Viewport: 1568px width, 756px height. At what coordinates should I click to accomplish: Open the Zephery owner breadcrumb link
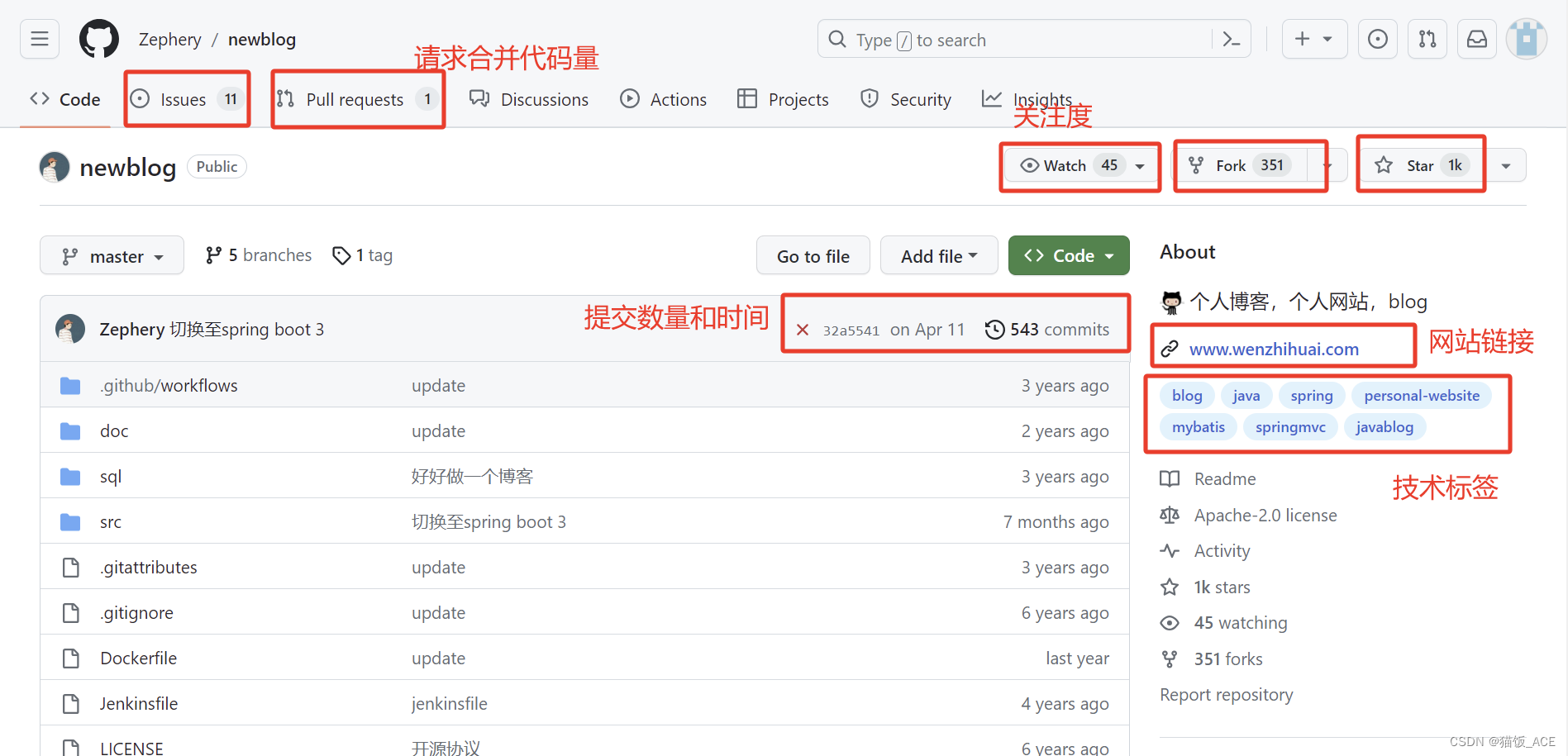click(x=169, y=40)
